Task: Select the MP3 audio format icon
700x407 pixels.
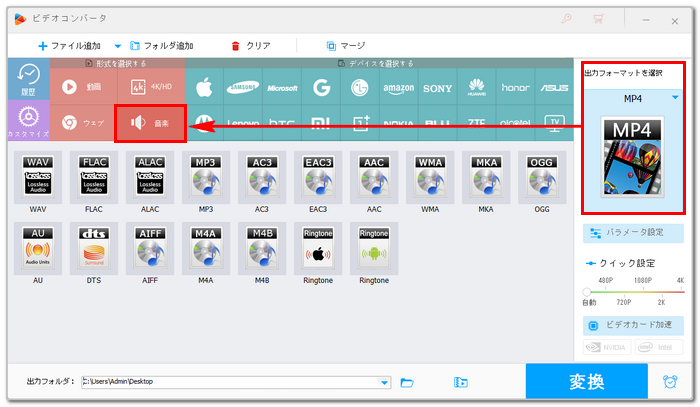Action: (x=205, y=179)
